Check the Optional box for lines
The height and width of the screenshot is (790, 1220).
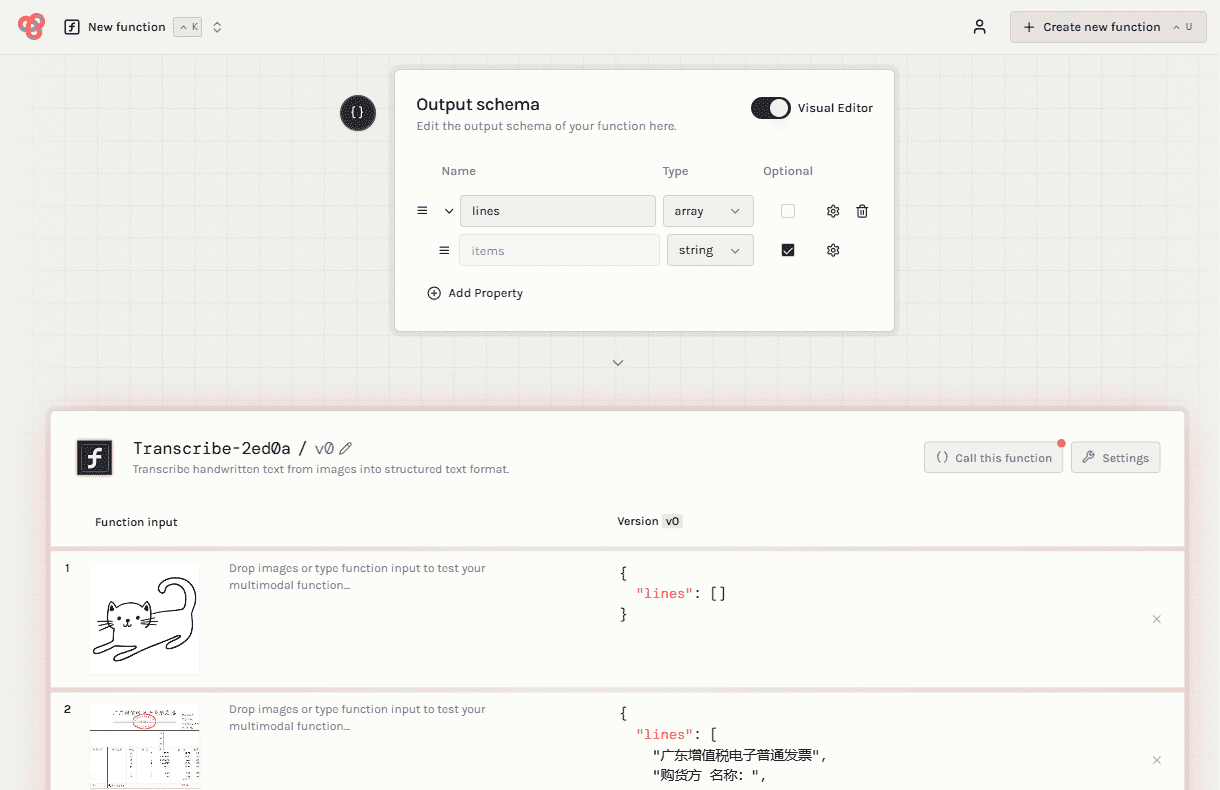click(x=788, y=211)
